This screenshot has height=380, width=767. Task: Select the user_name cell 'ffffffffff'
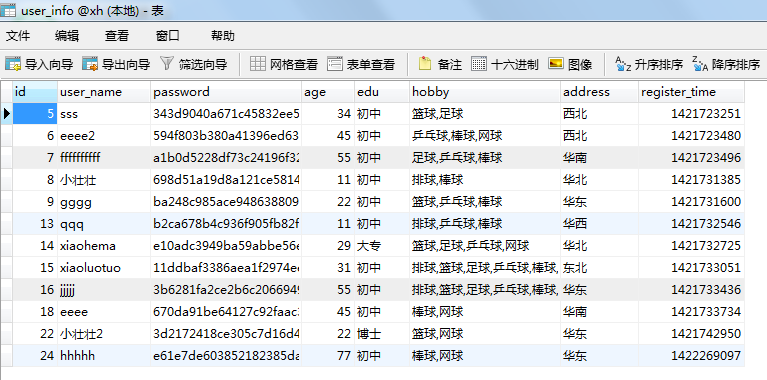coord(104,158)
